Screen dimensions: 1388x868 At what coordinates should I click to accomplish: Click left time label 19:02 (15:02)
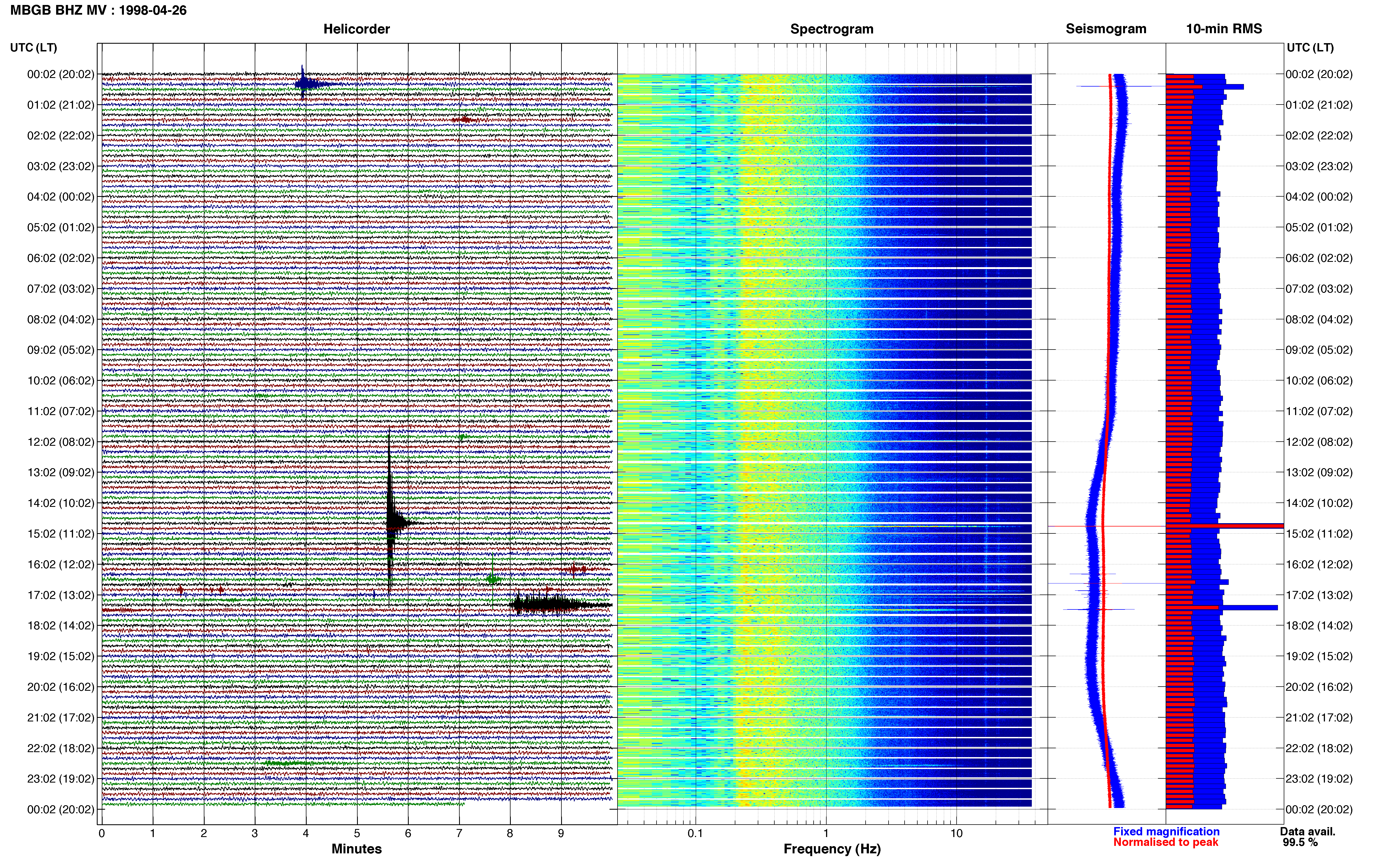tap(60, 656)
